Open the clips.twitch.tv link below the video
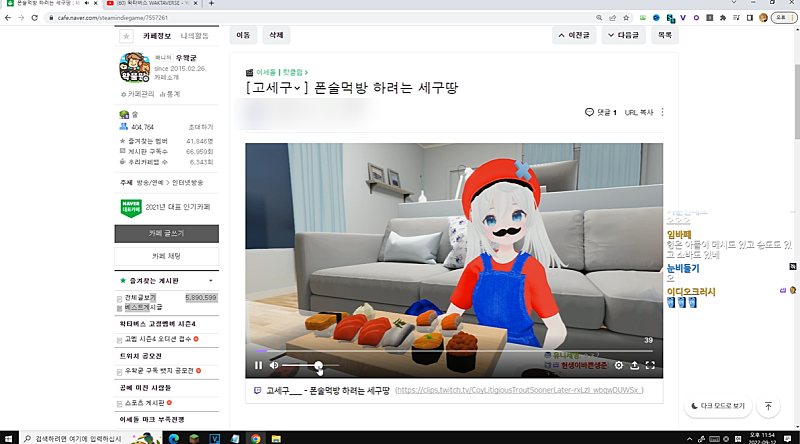800x444 pixels. [x=519, y=390]
